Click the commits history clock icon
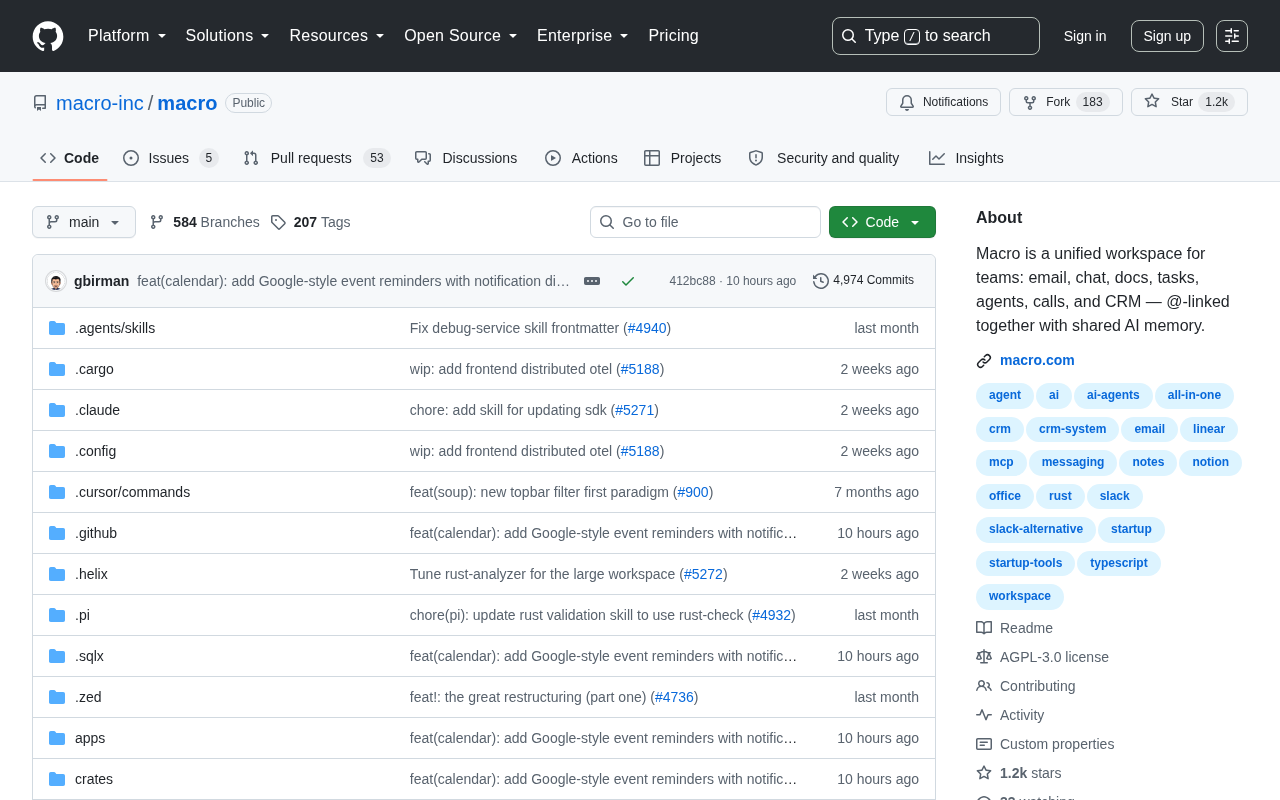The image size is (1280, 800). (821, 281)
